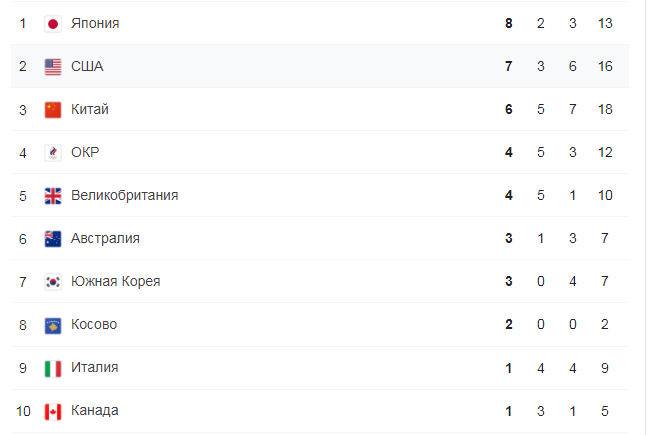Viewport: 649px width, 435px height.
Task: Open the Япония country link
Action: point(95,24)
